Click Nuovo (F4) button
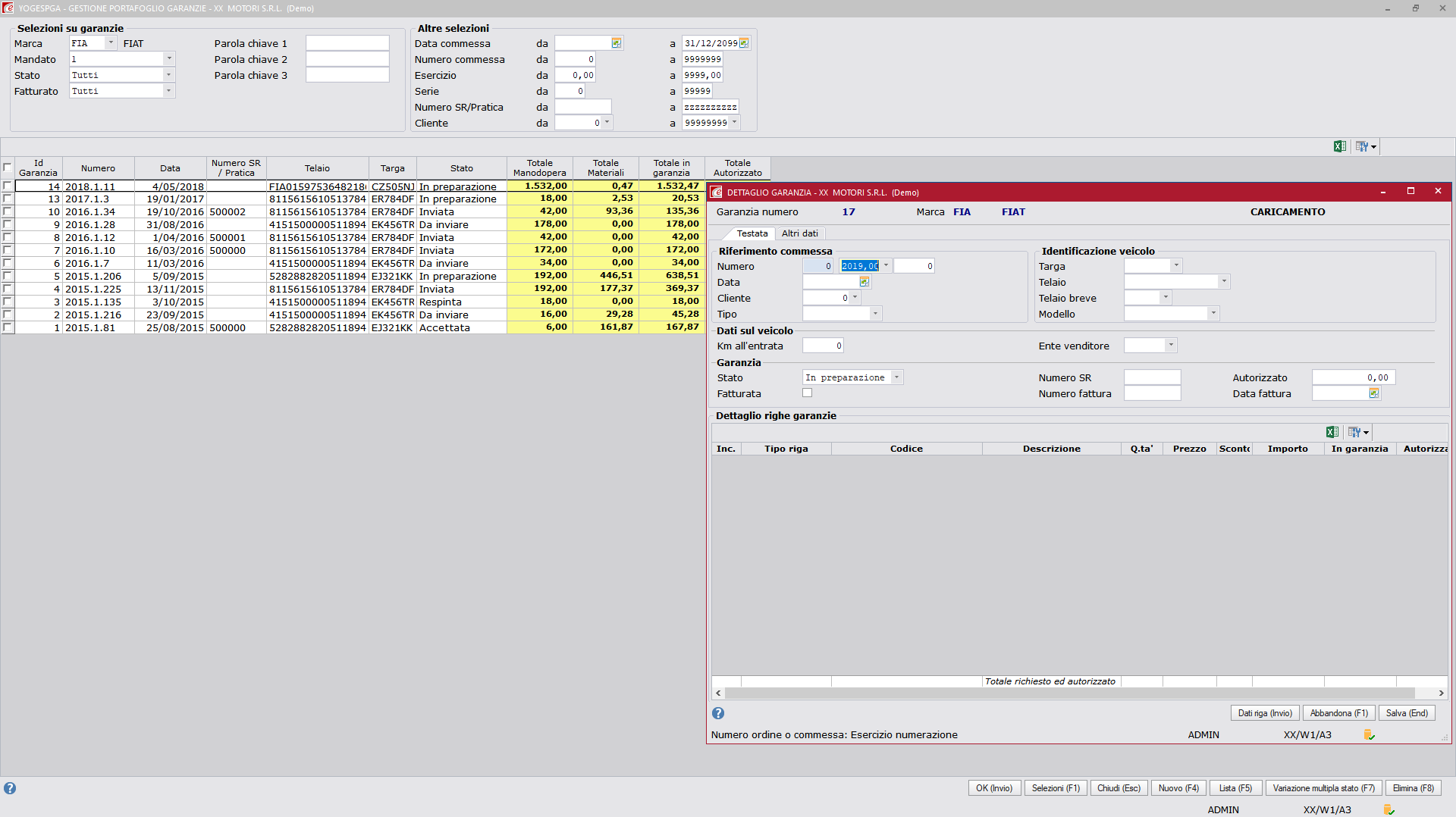Viewport: 1456px width, 817px height. pos(1179,788)
